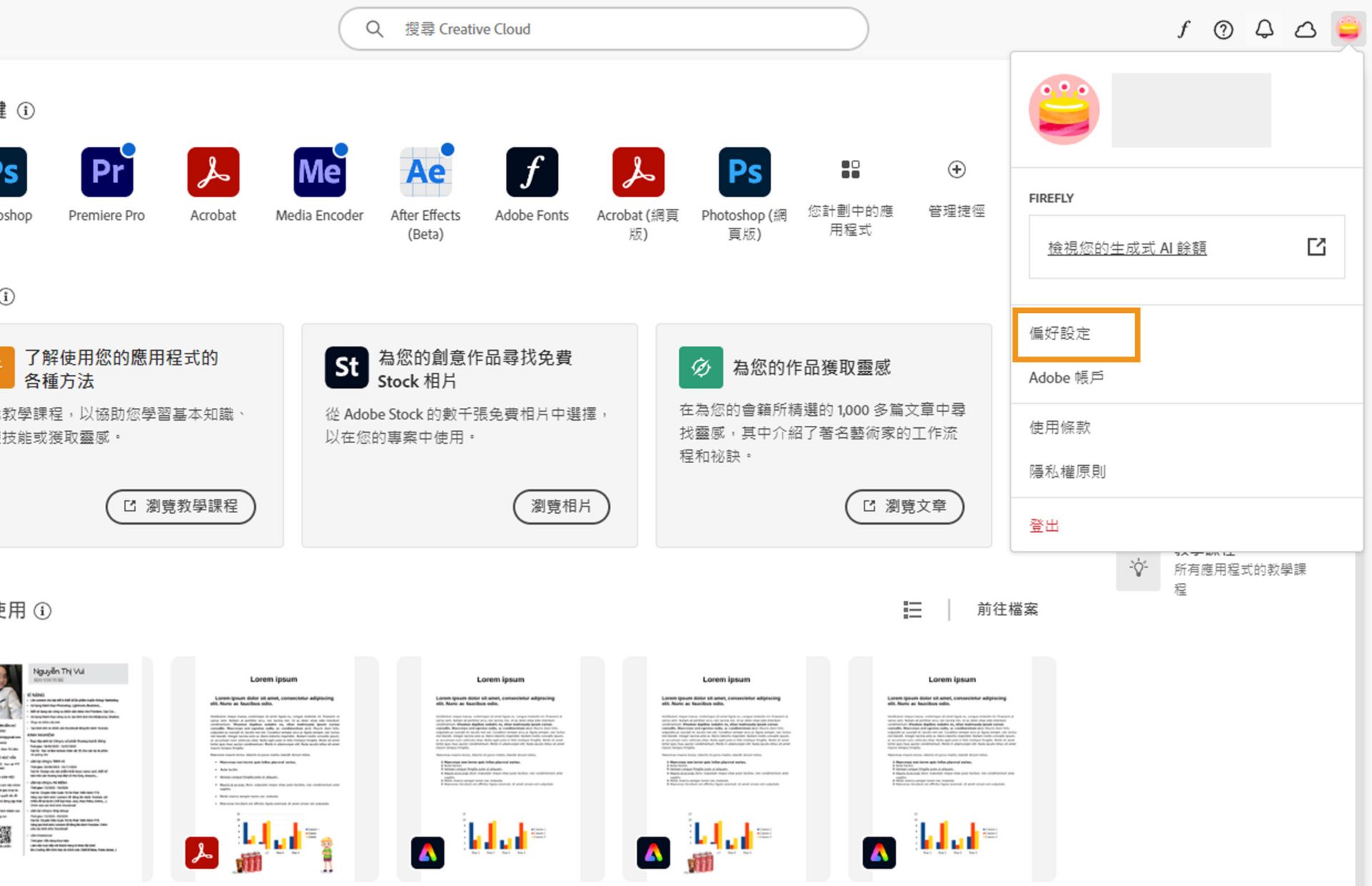Click the Acrobat desktop app icon

click(x=213, y=172)
